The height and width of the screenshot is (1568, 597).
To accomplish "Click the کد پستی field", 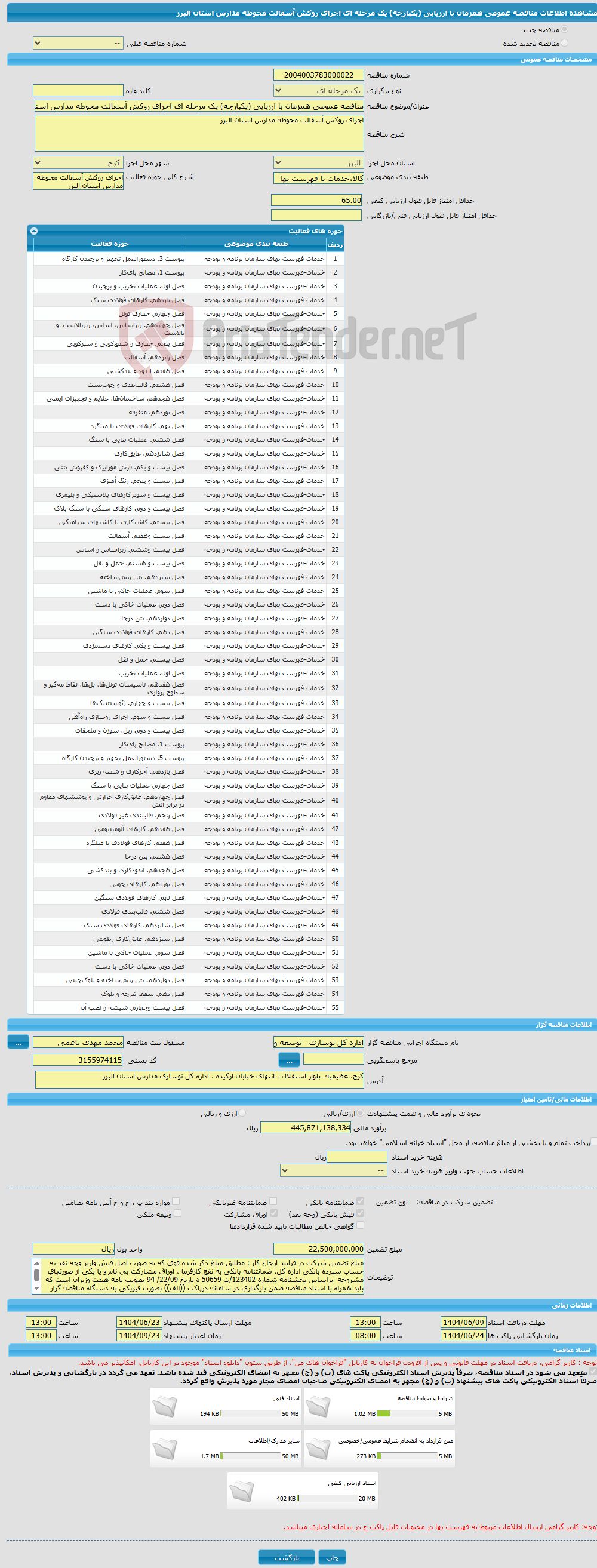I will [78, 1060].
